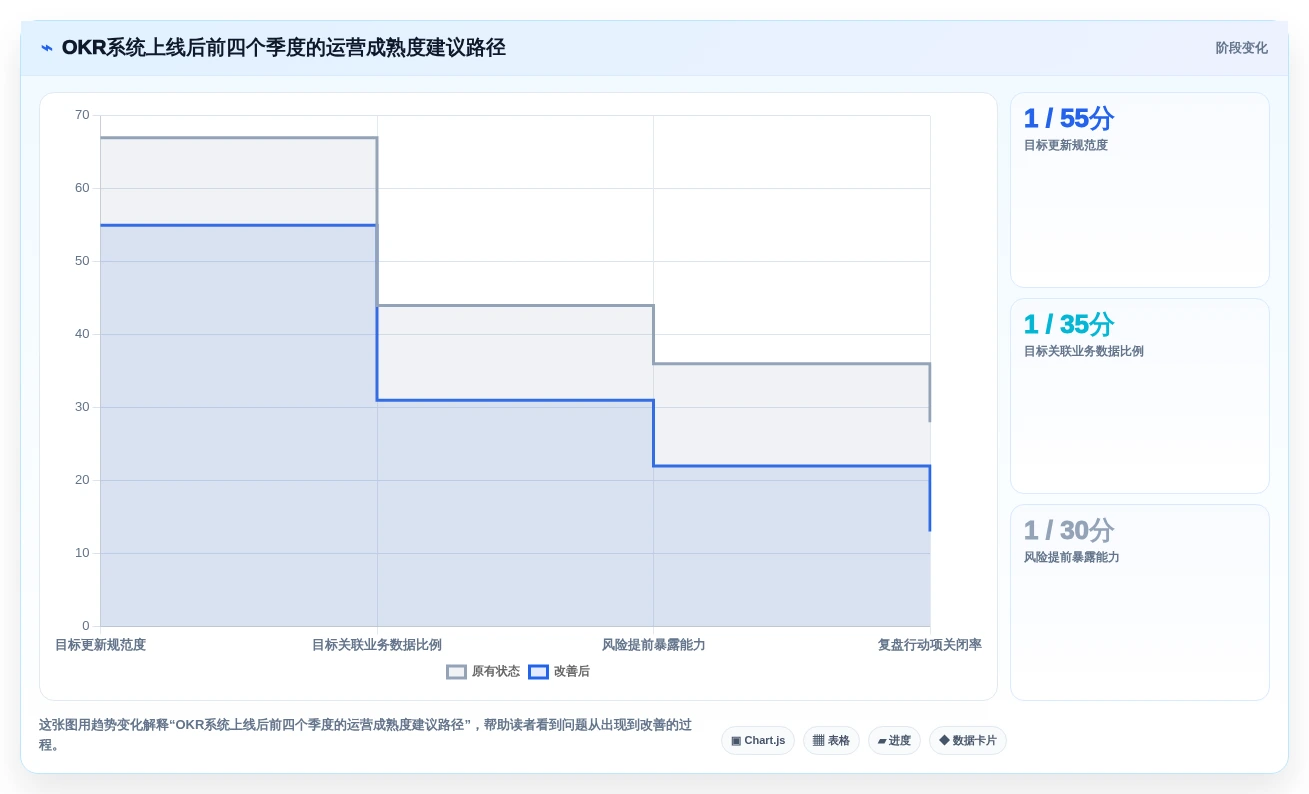Click y-axis value 30
Image resolution: width=1309 pixels, height=794 pixels.
[82, 407]
